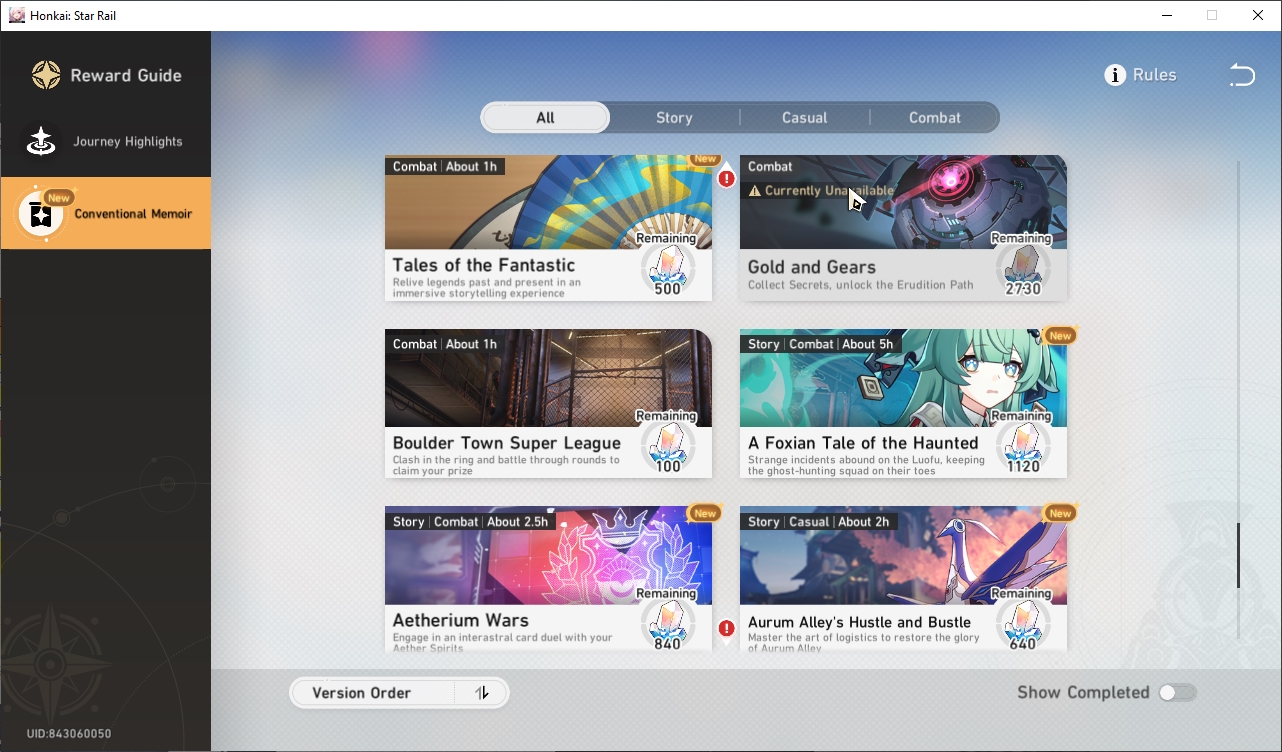This screenshot has height=752, width=1282.
Task: Click the jade reward icon on Boulder Town Super League
Action: point(666,442)
